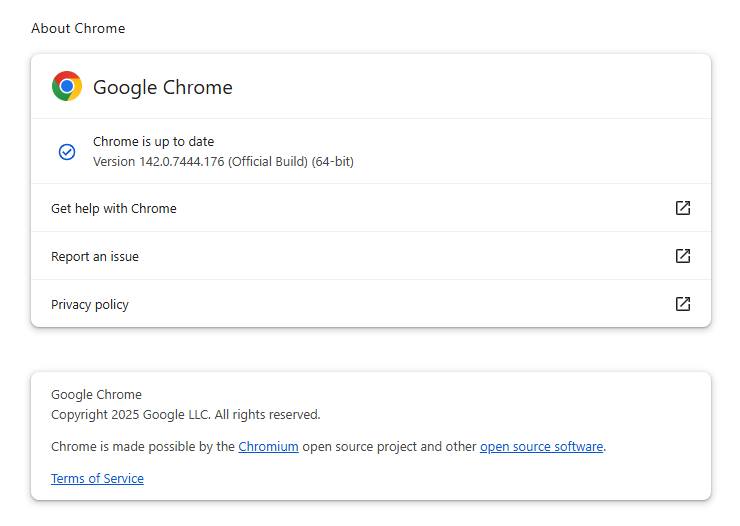Click the About Chrome page title
740x526 pixels.
tap(78, 28)
